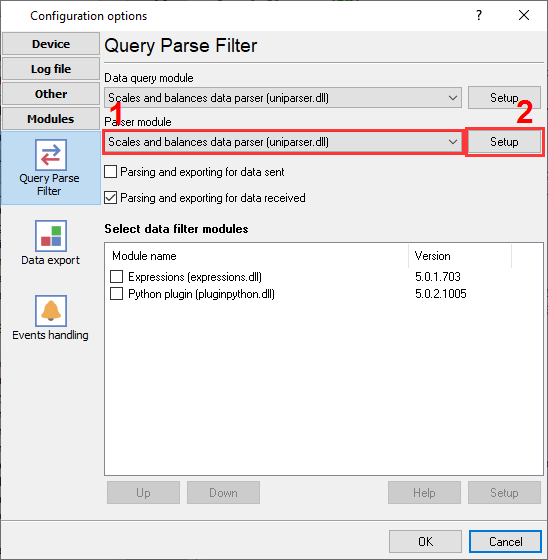Click the 'Query Parse Filter' page title
The image size is (548, 560).
[x=180, y=46]
